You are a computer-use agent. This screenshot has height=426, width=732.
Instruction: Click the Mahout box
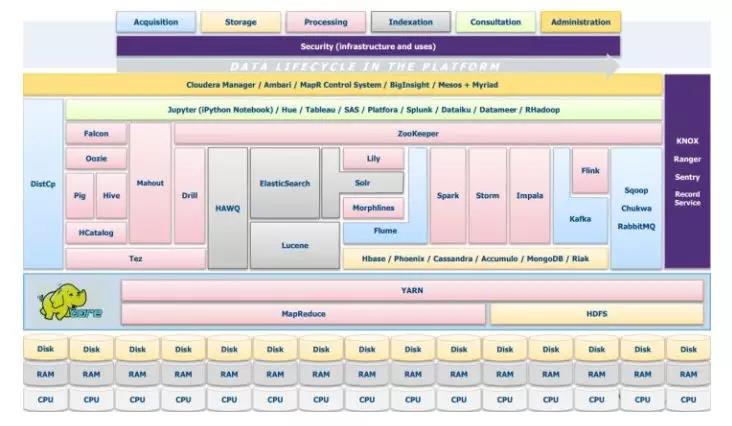click(150, 183)
